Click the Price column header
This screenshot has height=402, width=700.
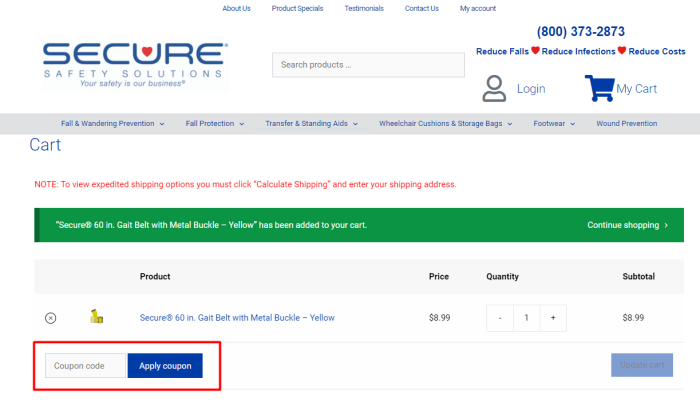point(439,276)
